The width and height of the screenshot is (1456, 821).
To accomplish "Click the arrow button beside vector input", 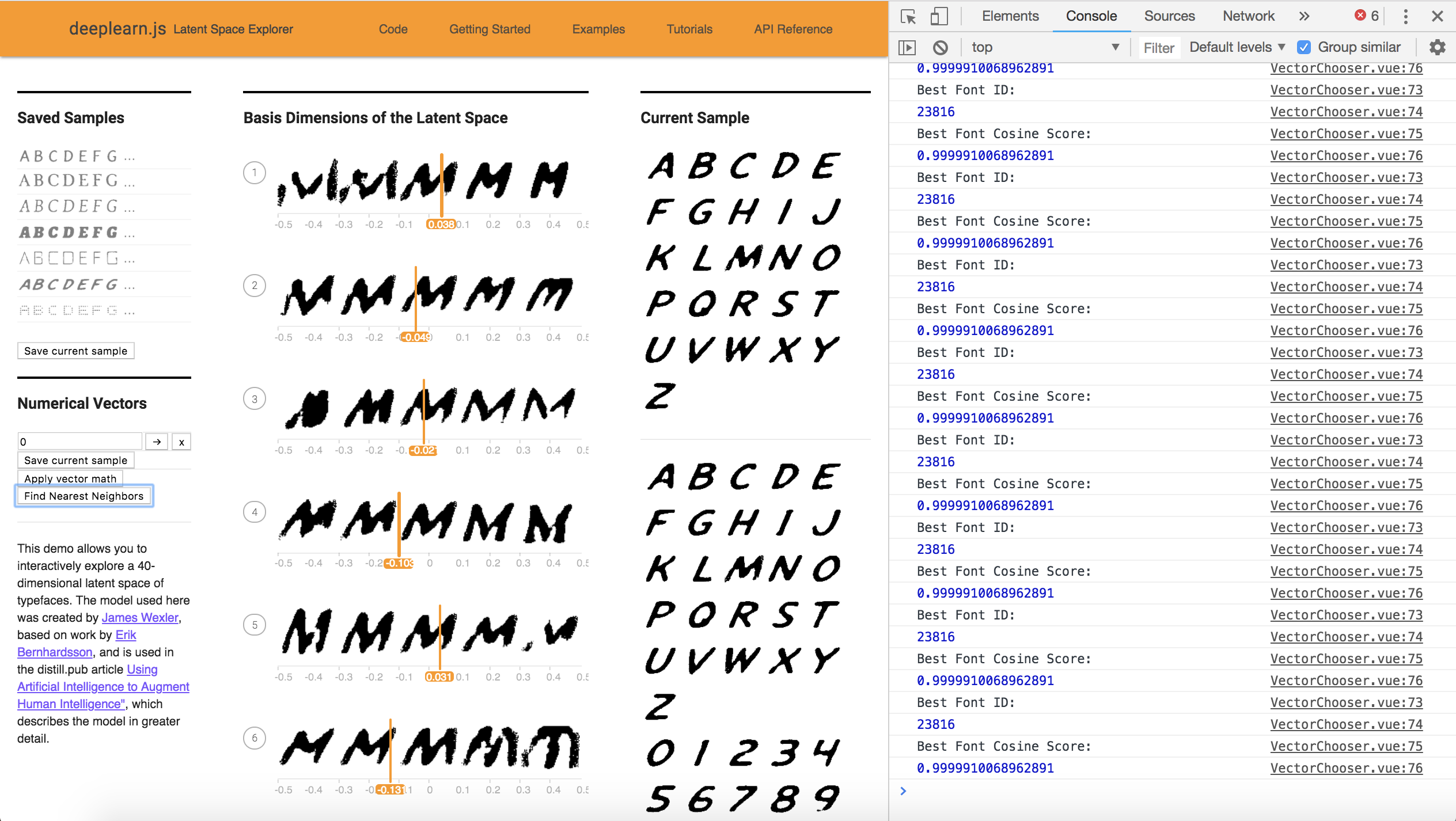I will [x=157, y=442].
